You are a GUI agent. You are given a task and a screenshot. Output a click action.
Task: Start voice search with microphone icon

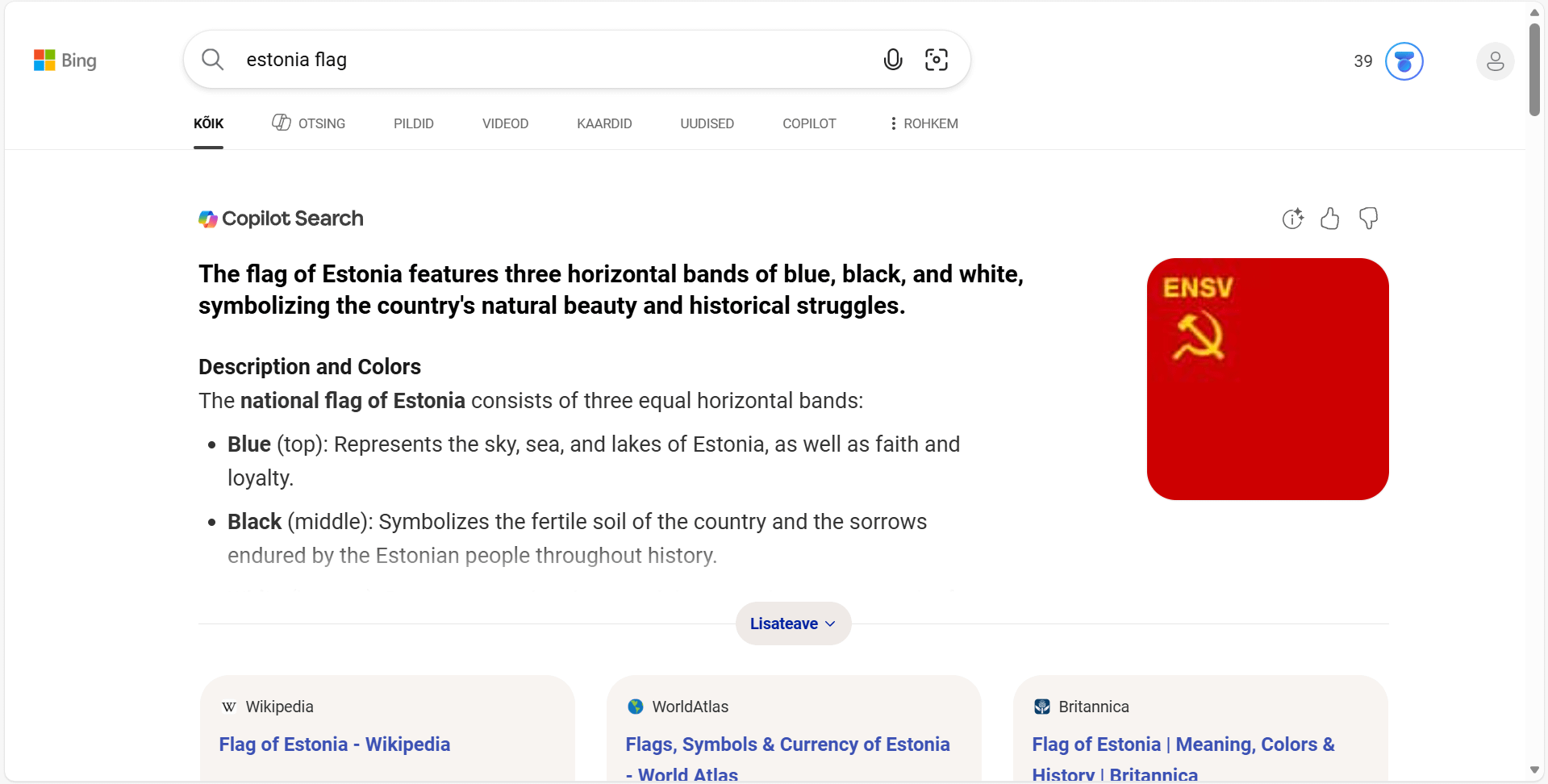click(892, 60)
